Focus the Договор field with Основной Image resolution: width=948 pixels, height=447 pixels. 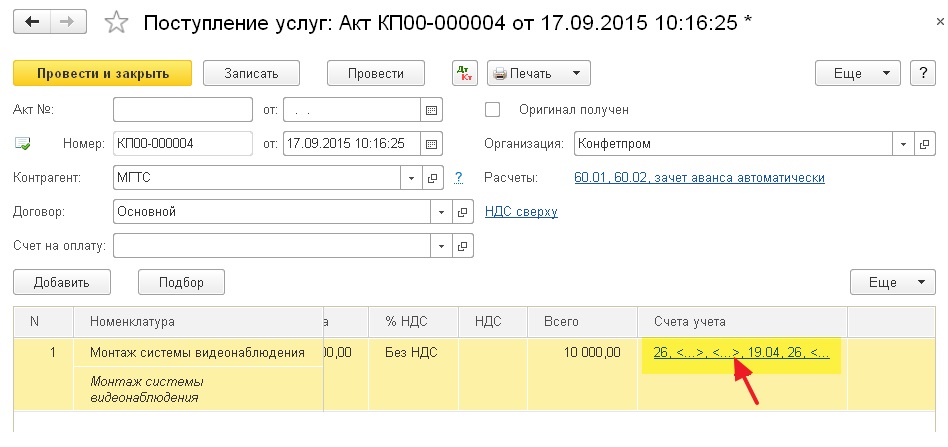(272, 212)
